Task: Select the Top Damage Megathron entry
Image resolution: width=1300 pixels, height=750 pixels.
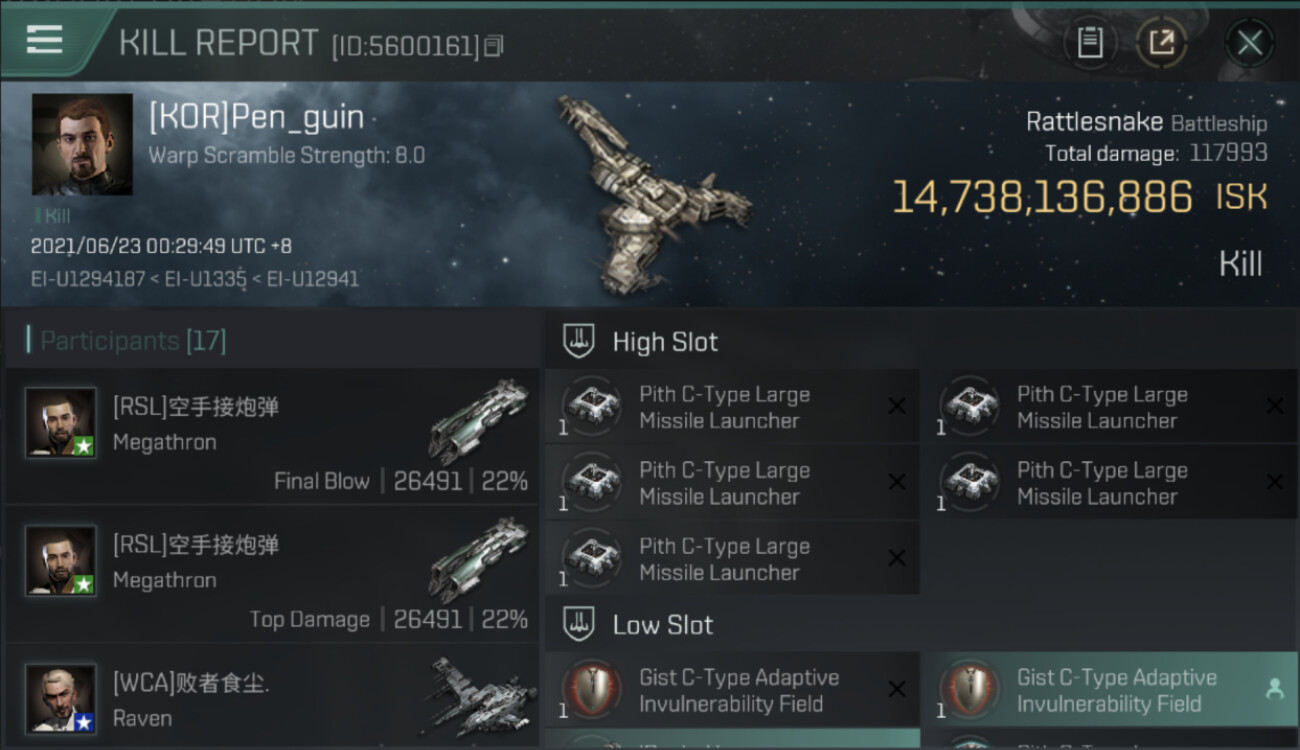Action: [272, 575]
